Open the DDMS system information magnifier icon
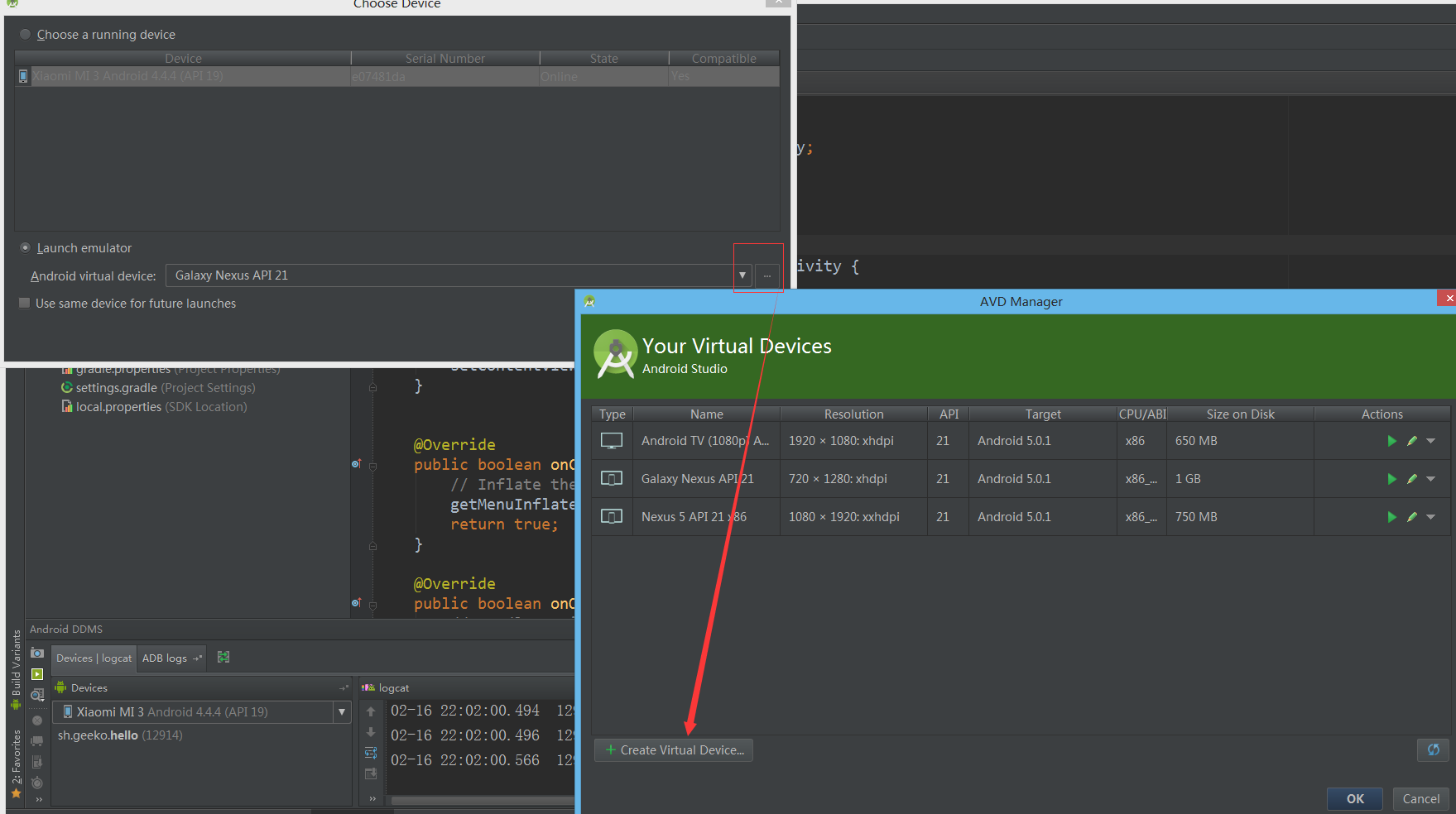Viewport: 1456px width, 814px height. pos(37,696)
